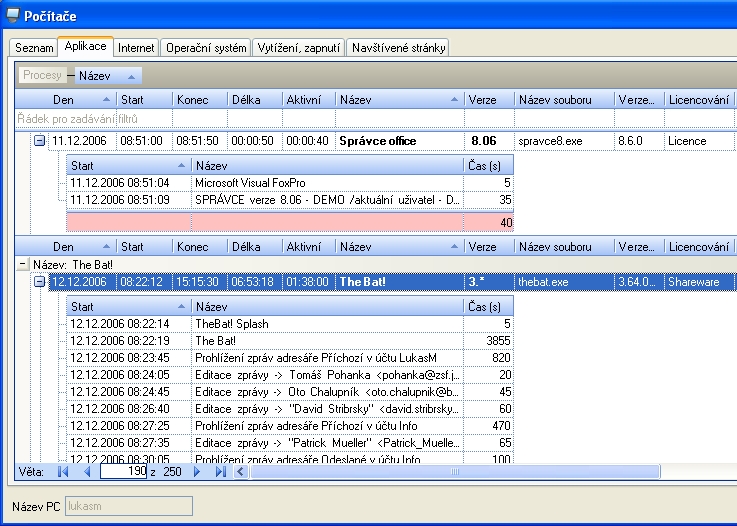The width and height of the screenshot is (737, 526).
Task: Select the Microsoft Visual FoxPro row
Action: (x=290, y=183)
